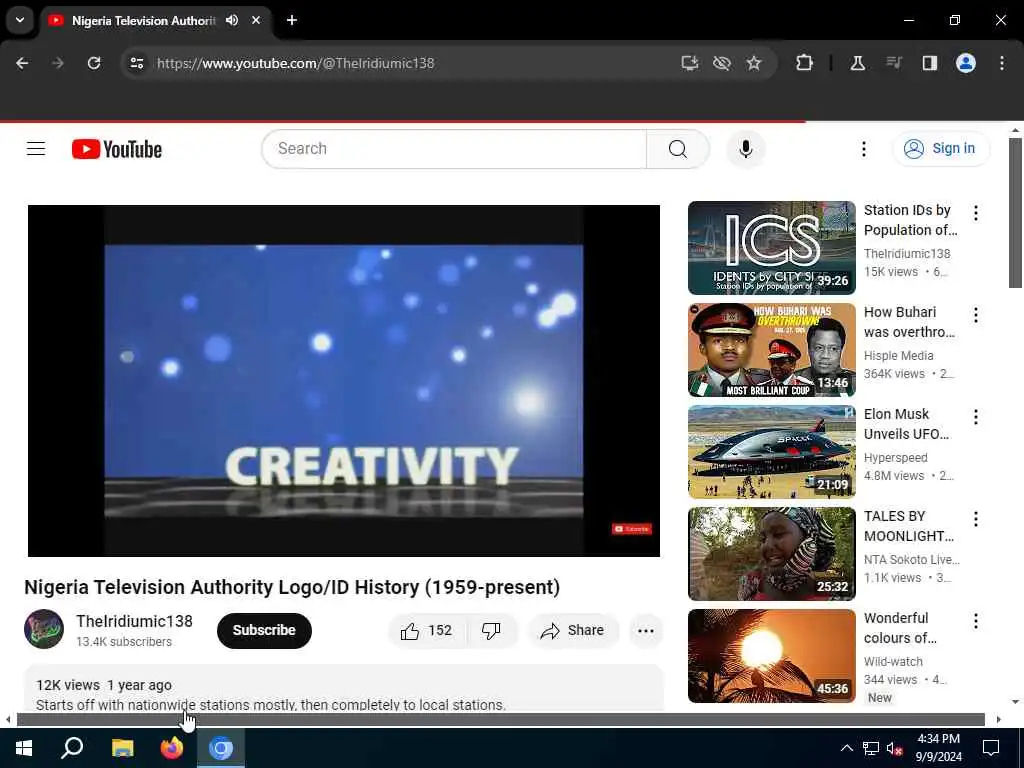Click scroll right arrow on horizontal scrollbar

click(998, 720)
